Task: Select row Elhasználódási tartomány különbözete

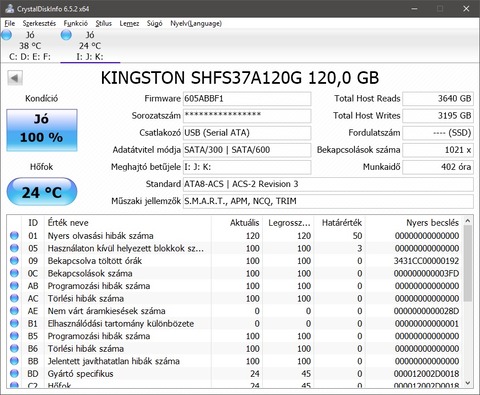Action: pyautogui.click(x=235, y=323)
